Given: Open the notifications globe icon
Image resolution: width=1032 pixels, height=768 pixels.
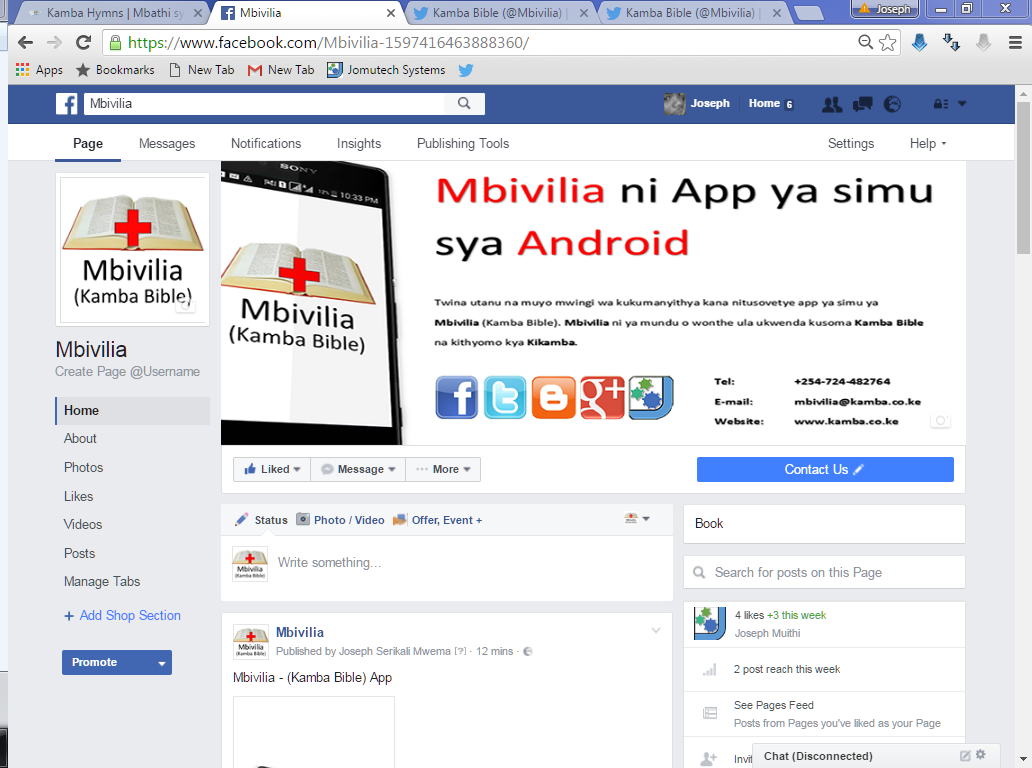Looking at the screenshot, I should [892, 103].
